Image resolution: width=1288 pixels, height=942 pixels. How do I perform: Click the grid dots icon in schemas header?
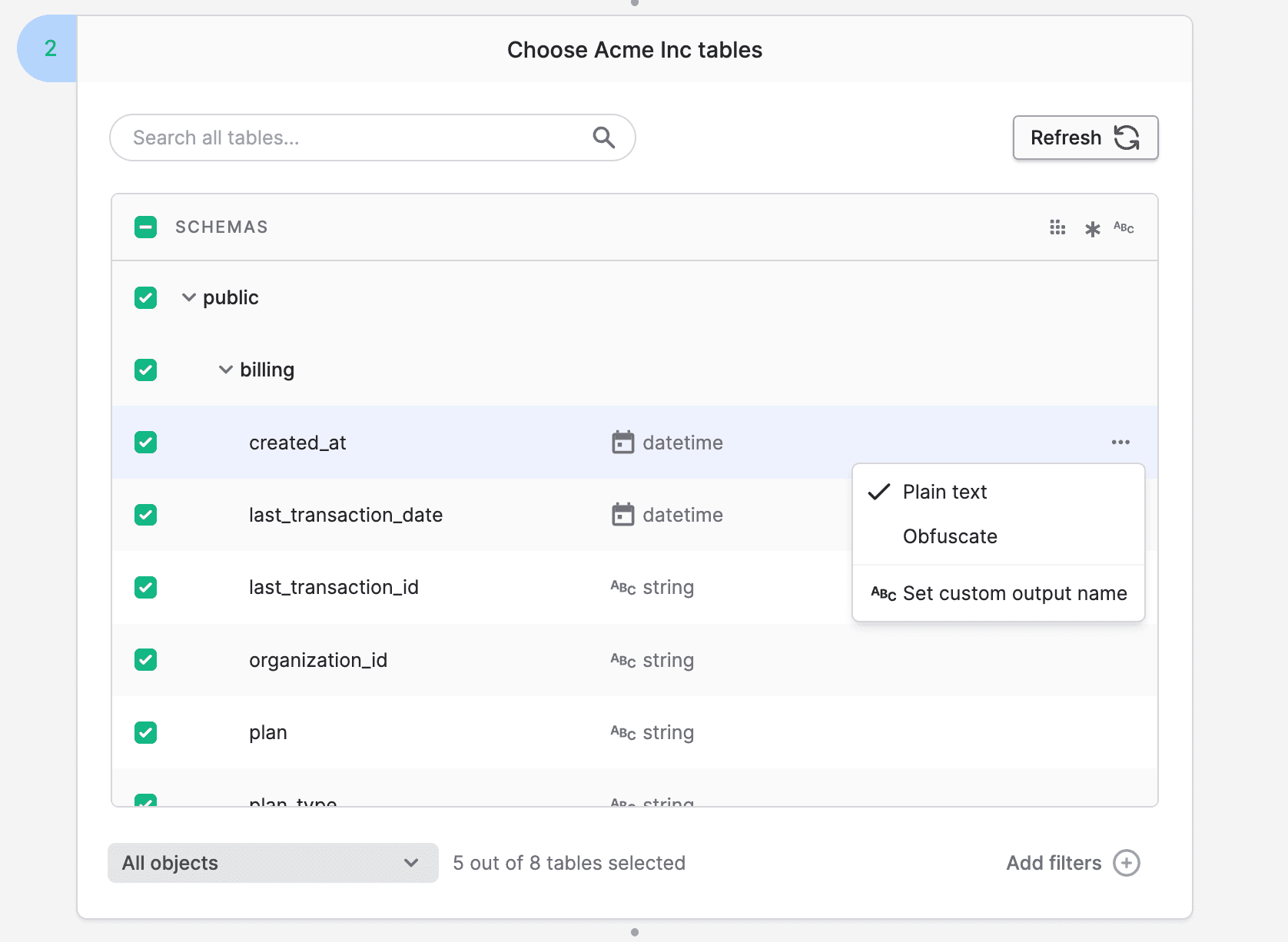1057,227
